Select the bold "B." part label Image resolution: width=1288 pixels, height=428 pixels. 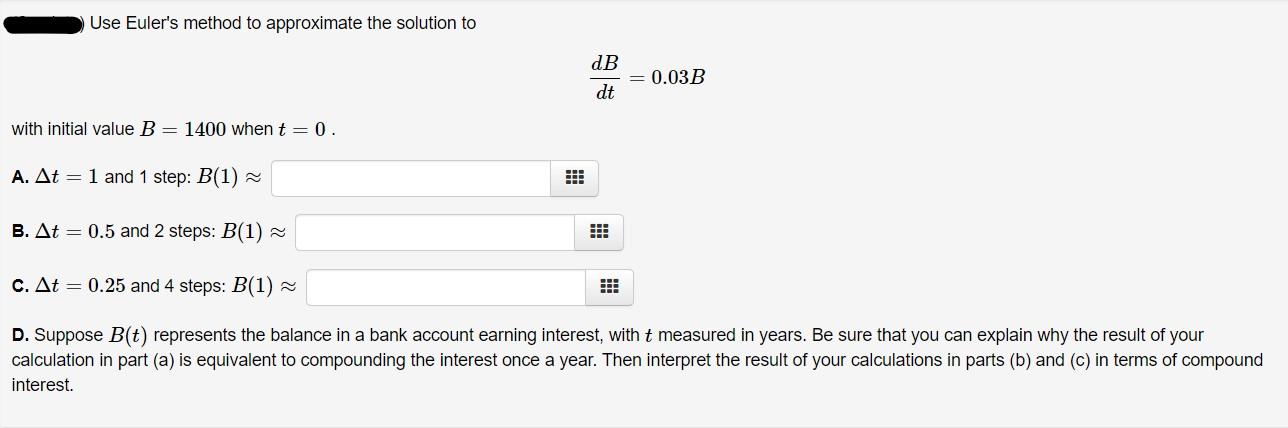[20, 231]
